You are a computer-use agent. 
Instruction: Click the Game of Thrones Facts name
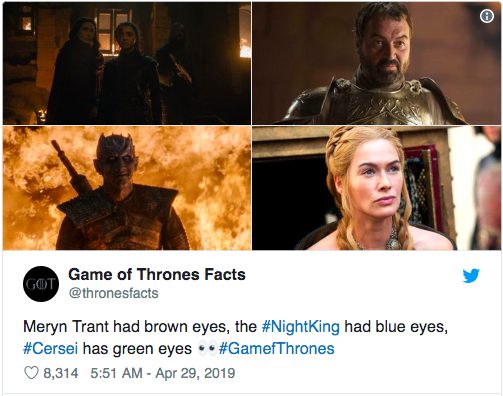coord(157,275)
